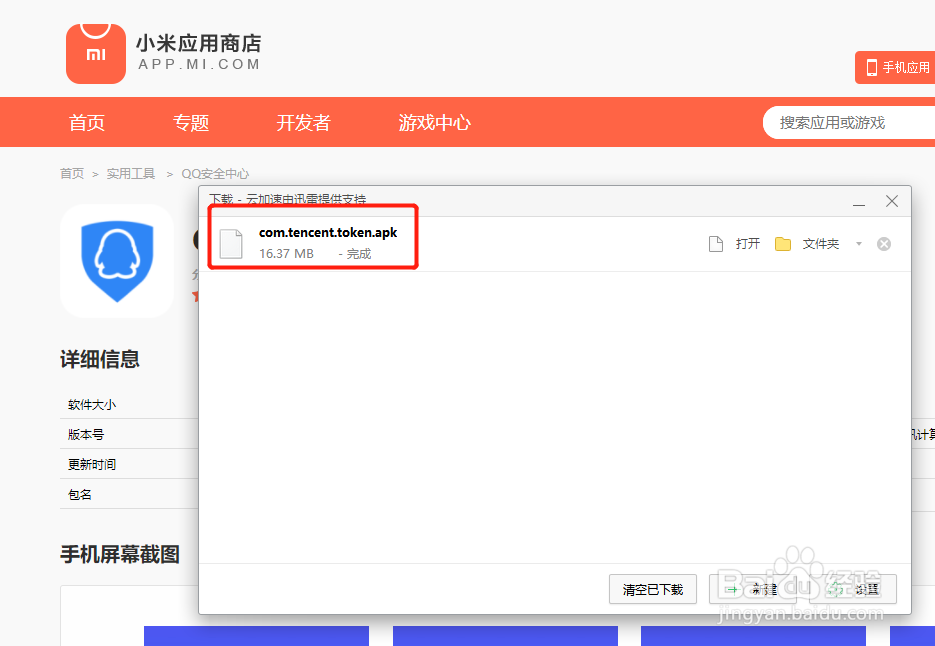Click the 实用工具 breadcrumb link
Viewport: 935px width, 646px height.
pos(131,174)
